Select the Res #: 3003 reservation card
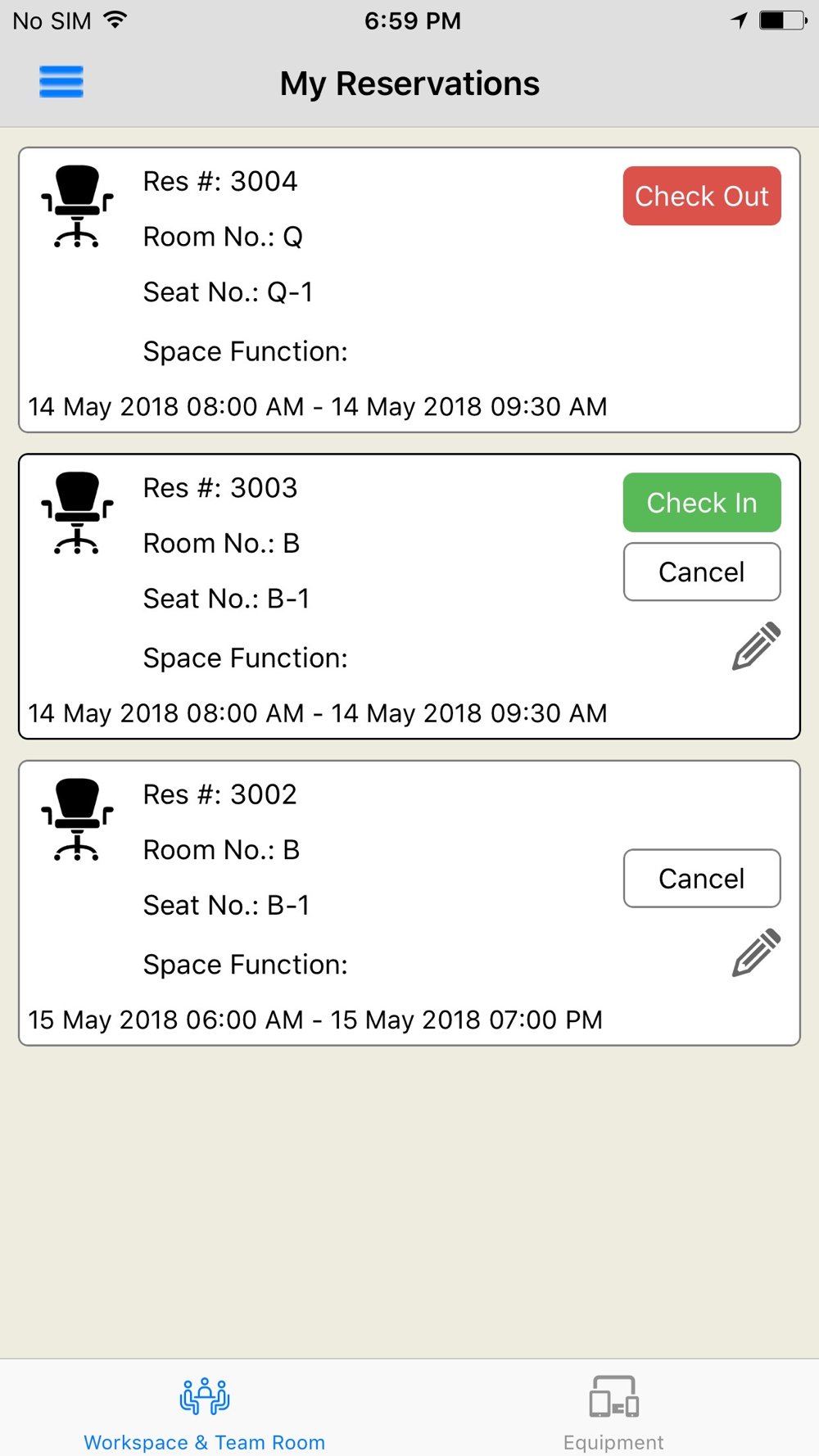Image resolution: width=819 pixels, height=1456 pixels. 409,596
